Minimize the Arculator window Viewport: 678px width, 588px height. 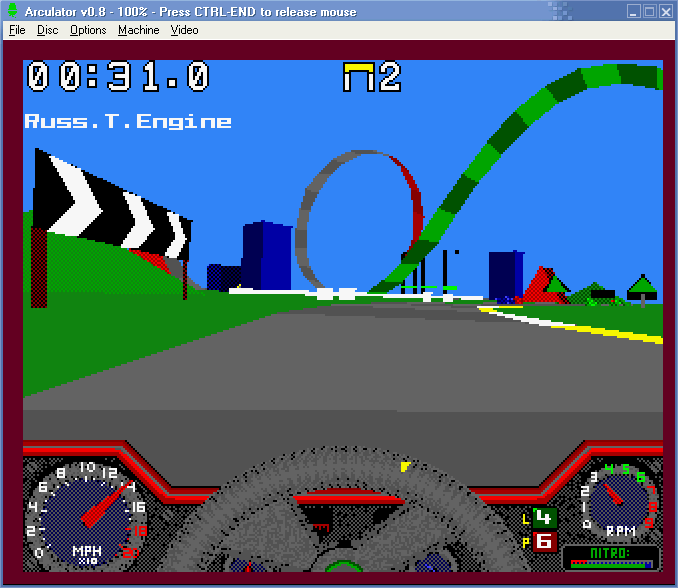633,11
